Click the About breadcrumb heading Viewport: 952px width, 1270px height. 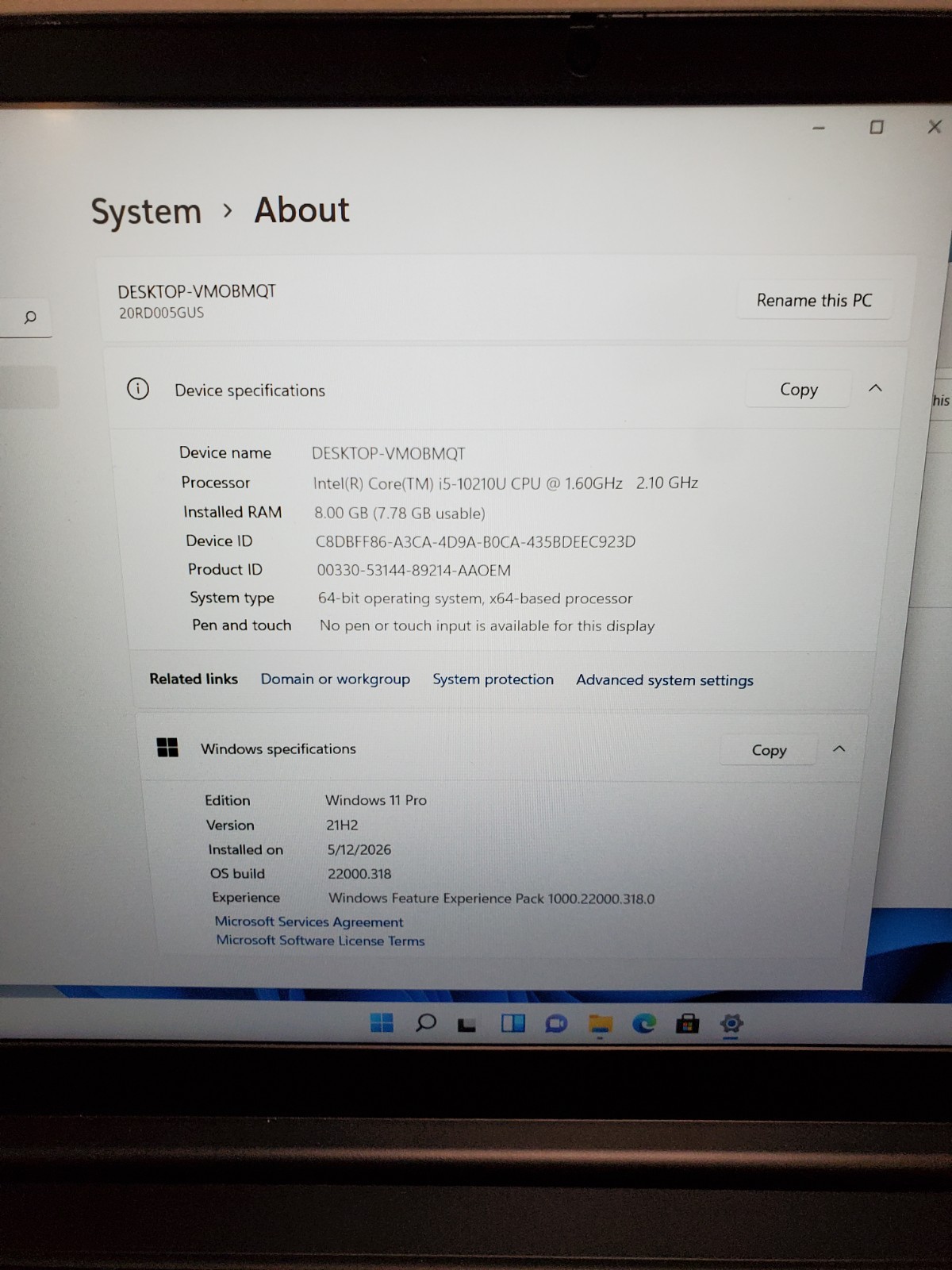click(301, 210)
